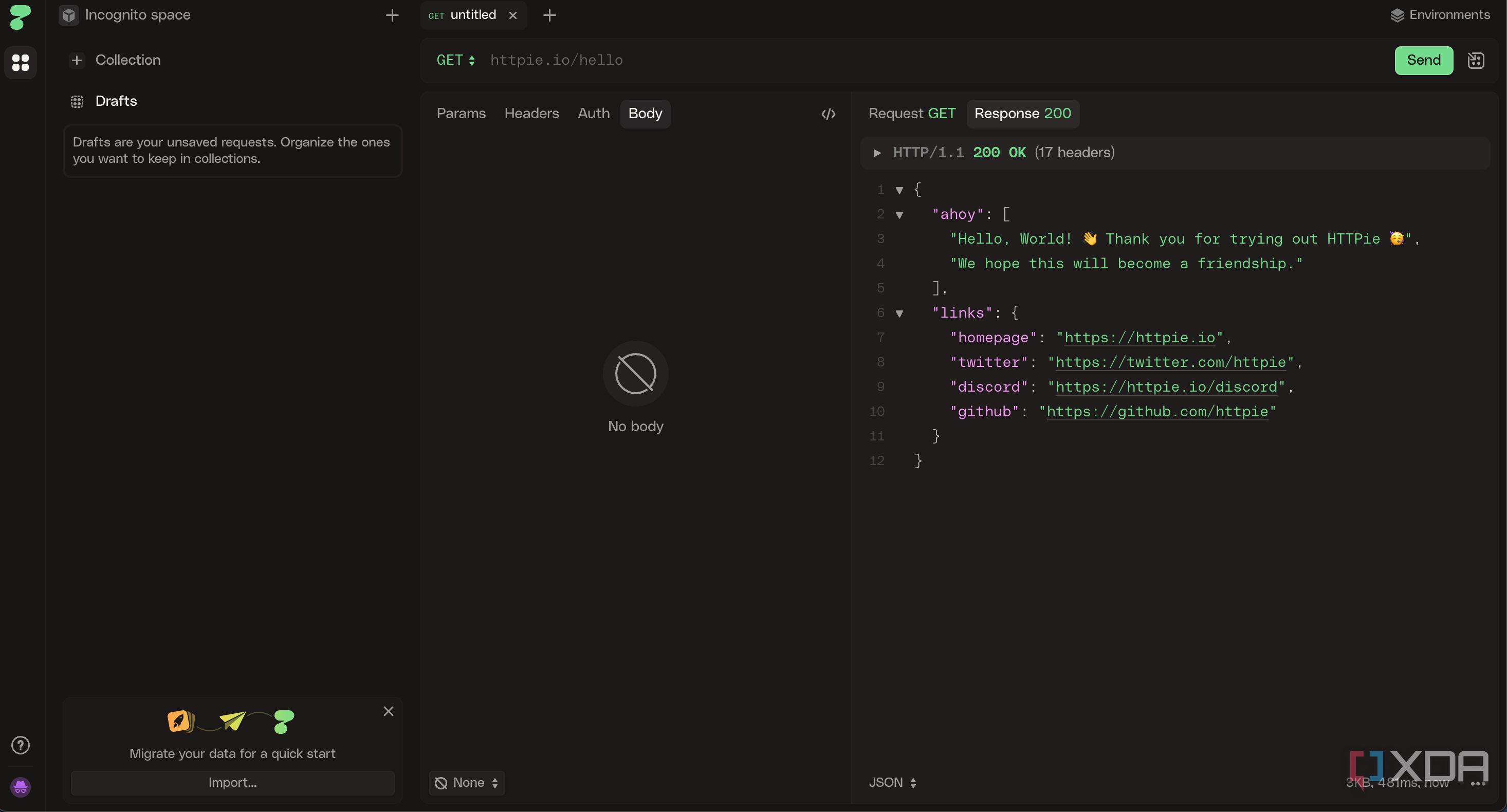Screen dimensions: 1507x812
Task: Expand the HTTP/1.1 200 OK headers
Action: (877, 153)
